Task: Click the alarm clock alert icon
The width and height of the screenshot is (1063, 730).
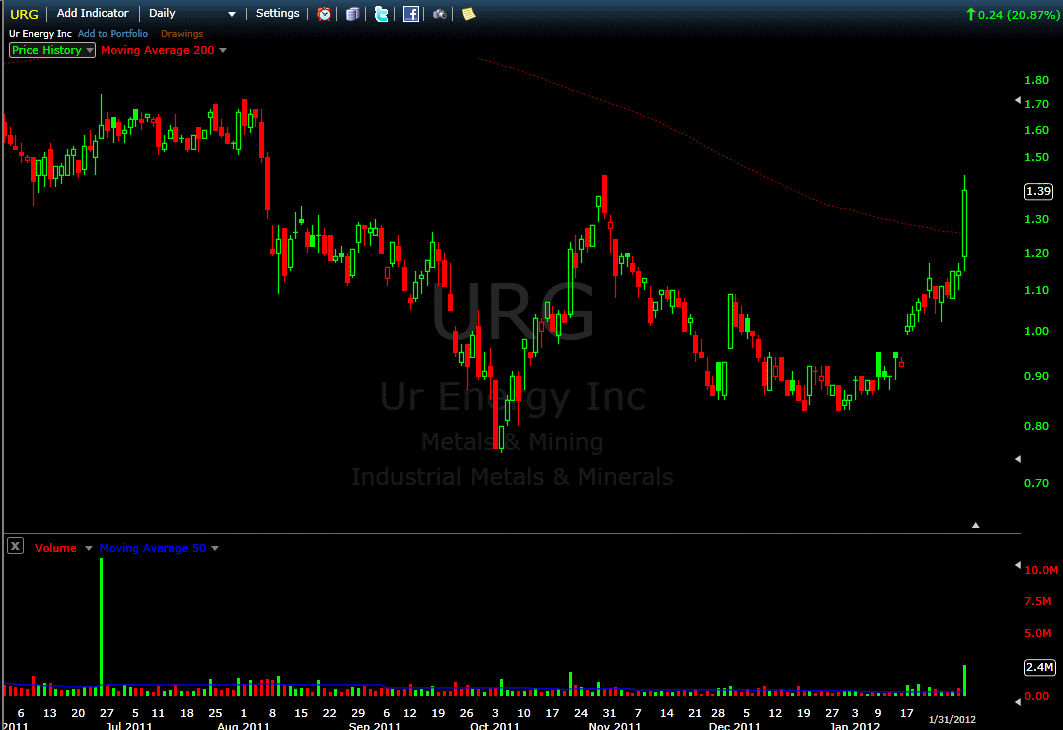Action: click(324, 14)
